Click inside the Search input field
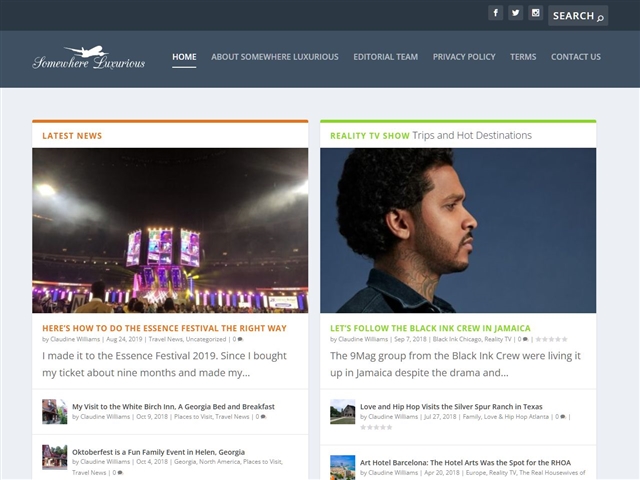This screenshot has width=640, height=480. click(572, 16)
